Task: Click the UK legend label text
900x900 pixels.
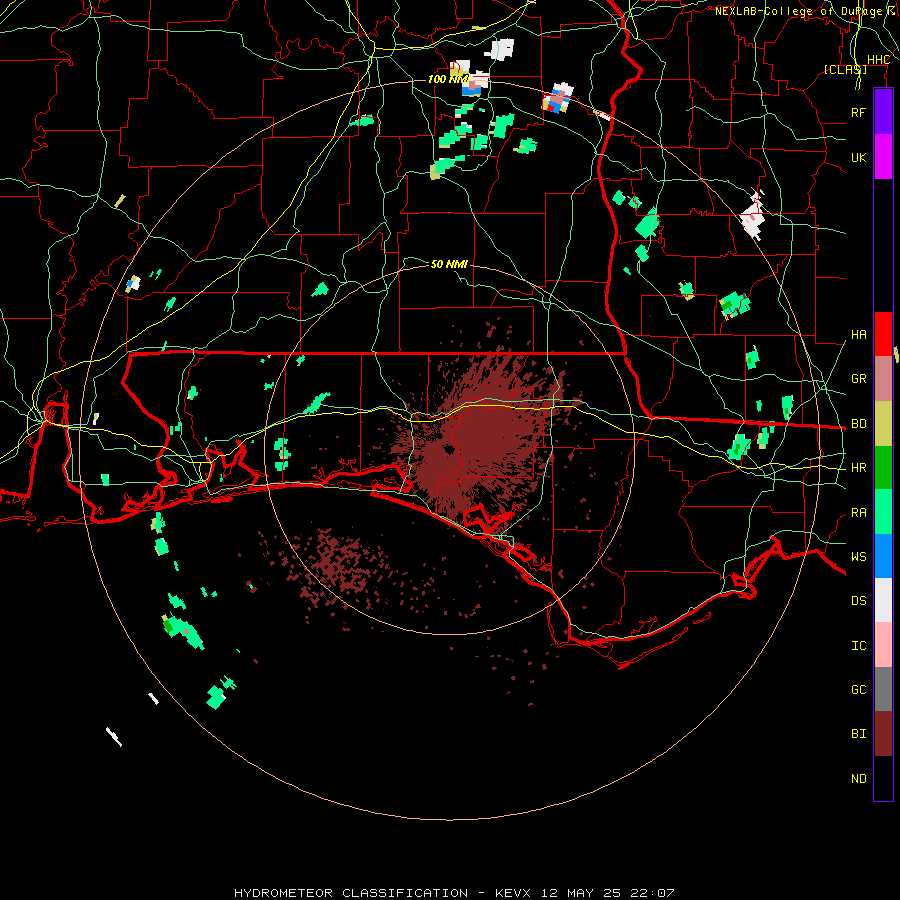Action: pos(859,157)
